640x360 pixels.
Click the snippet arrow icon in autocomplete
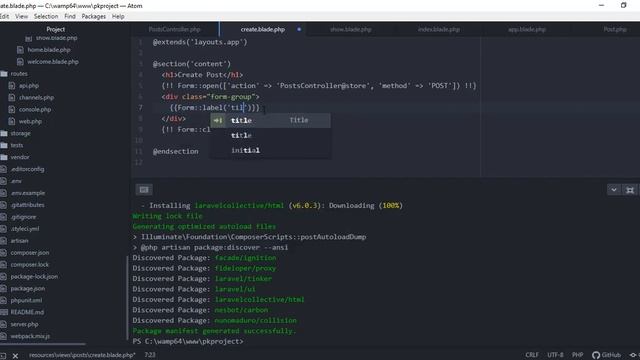[218, 120]
